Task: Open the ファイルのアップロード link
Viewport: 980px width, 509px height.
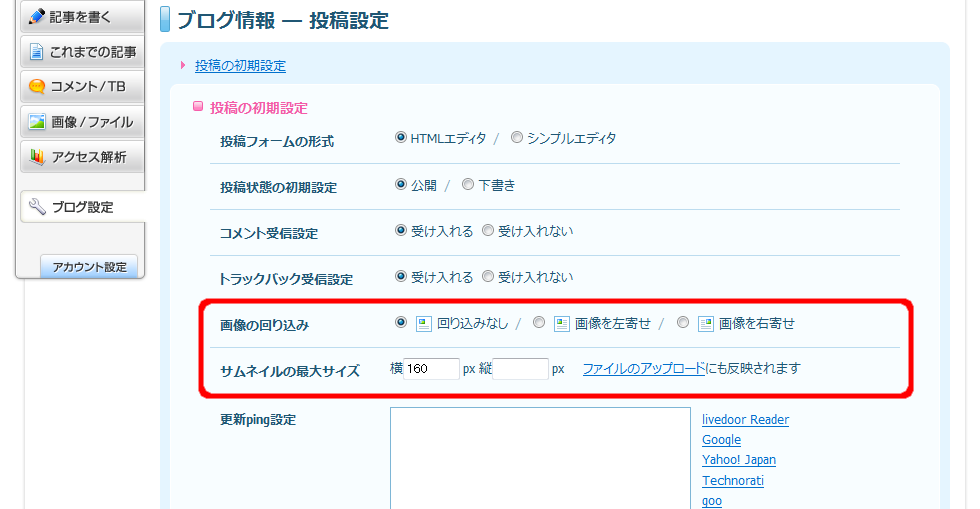Action: click(644, 369)
